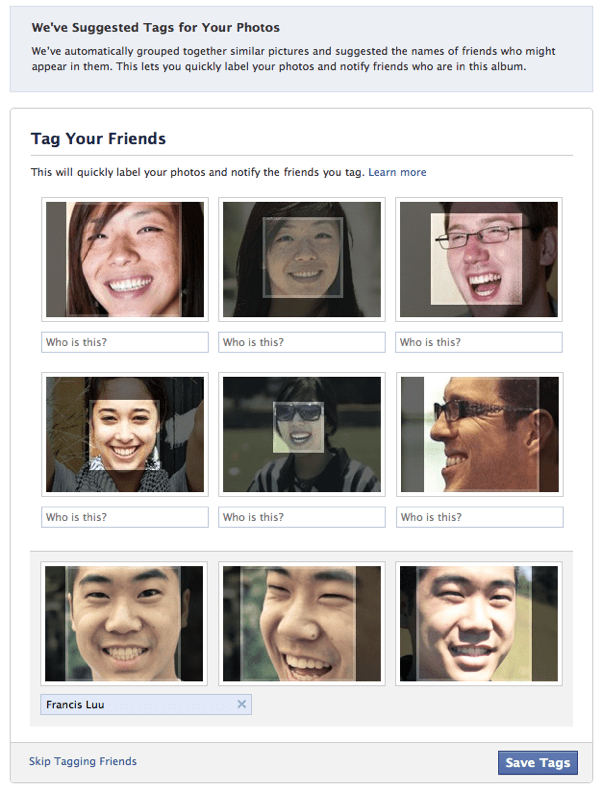Select the woman with scarf thumbnail
The image size is (602, 792).
click(125, 434)
